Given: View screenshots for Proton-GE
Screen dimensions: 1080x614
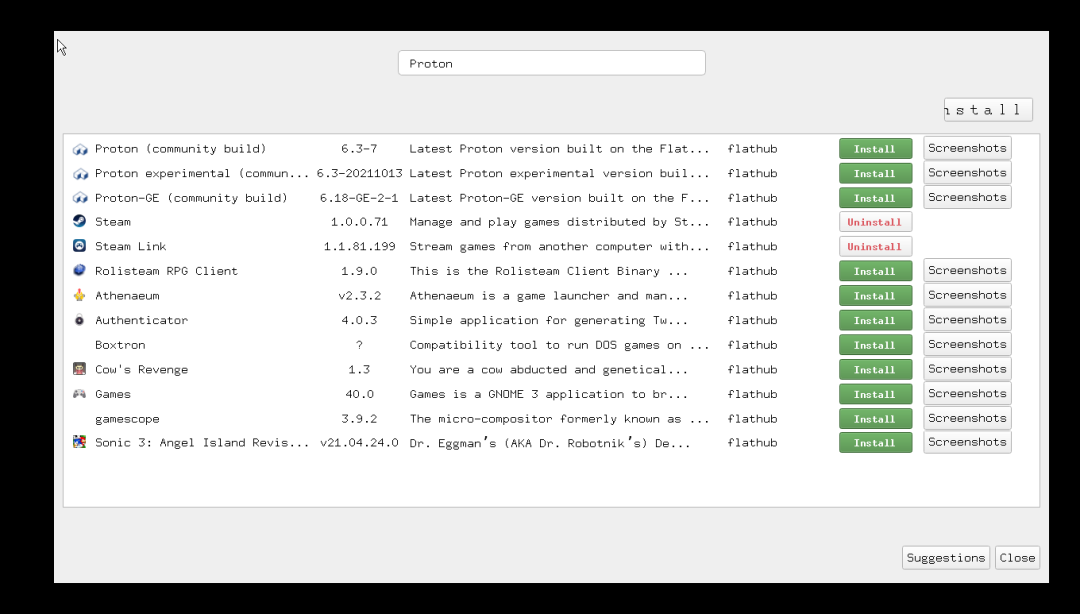Looking at the screenshot, I should click(967, 197).
